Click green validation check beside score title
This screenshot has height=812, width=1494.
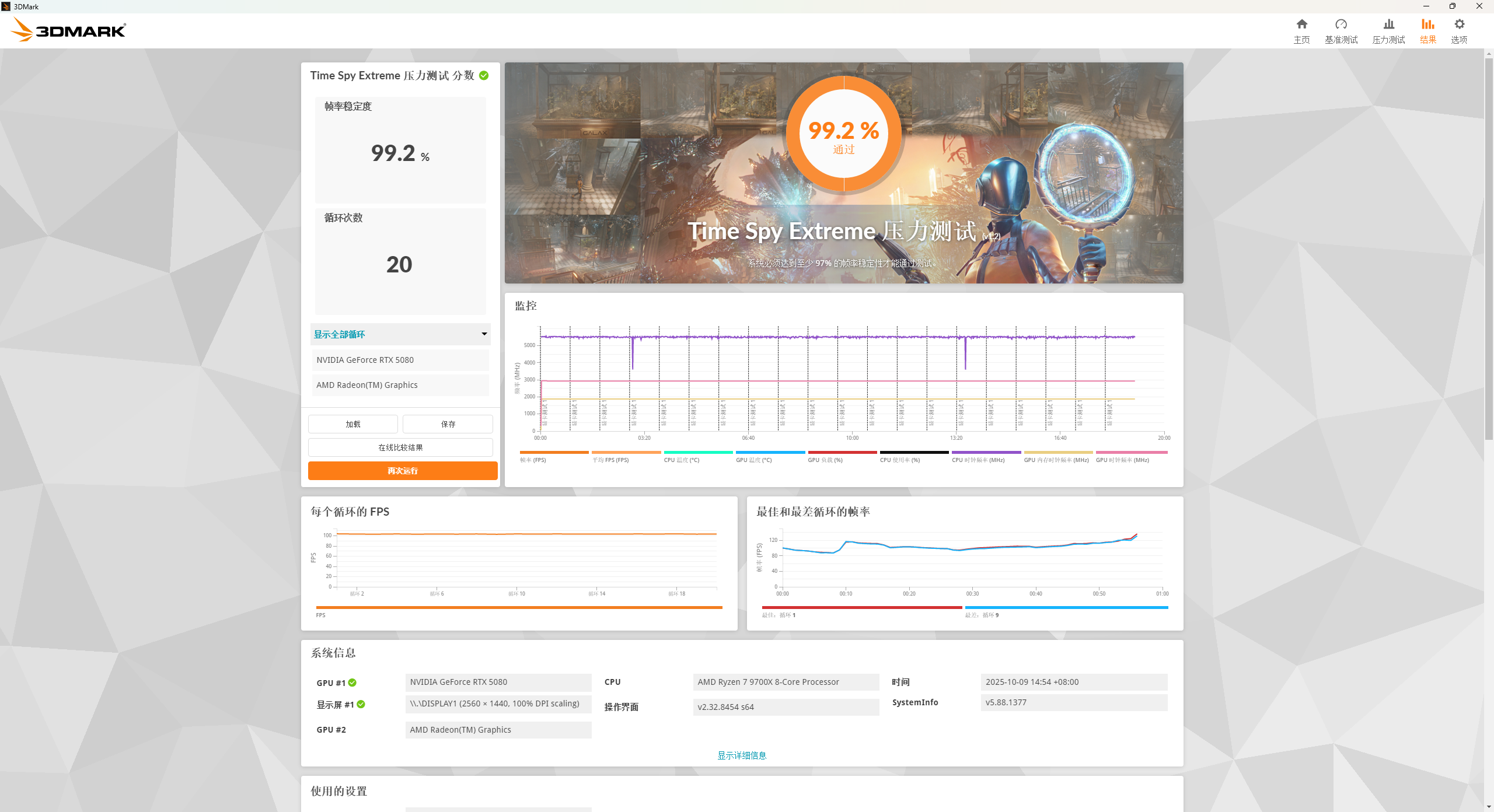click(484, 75)
